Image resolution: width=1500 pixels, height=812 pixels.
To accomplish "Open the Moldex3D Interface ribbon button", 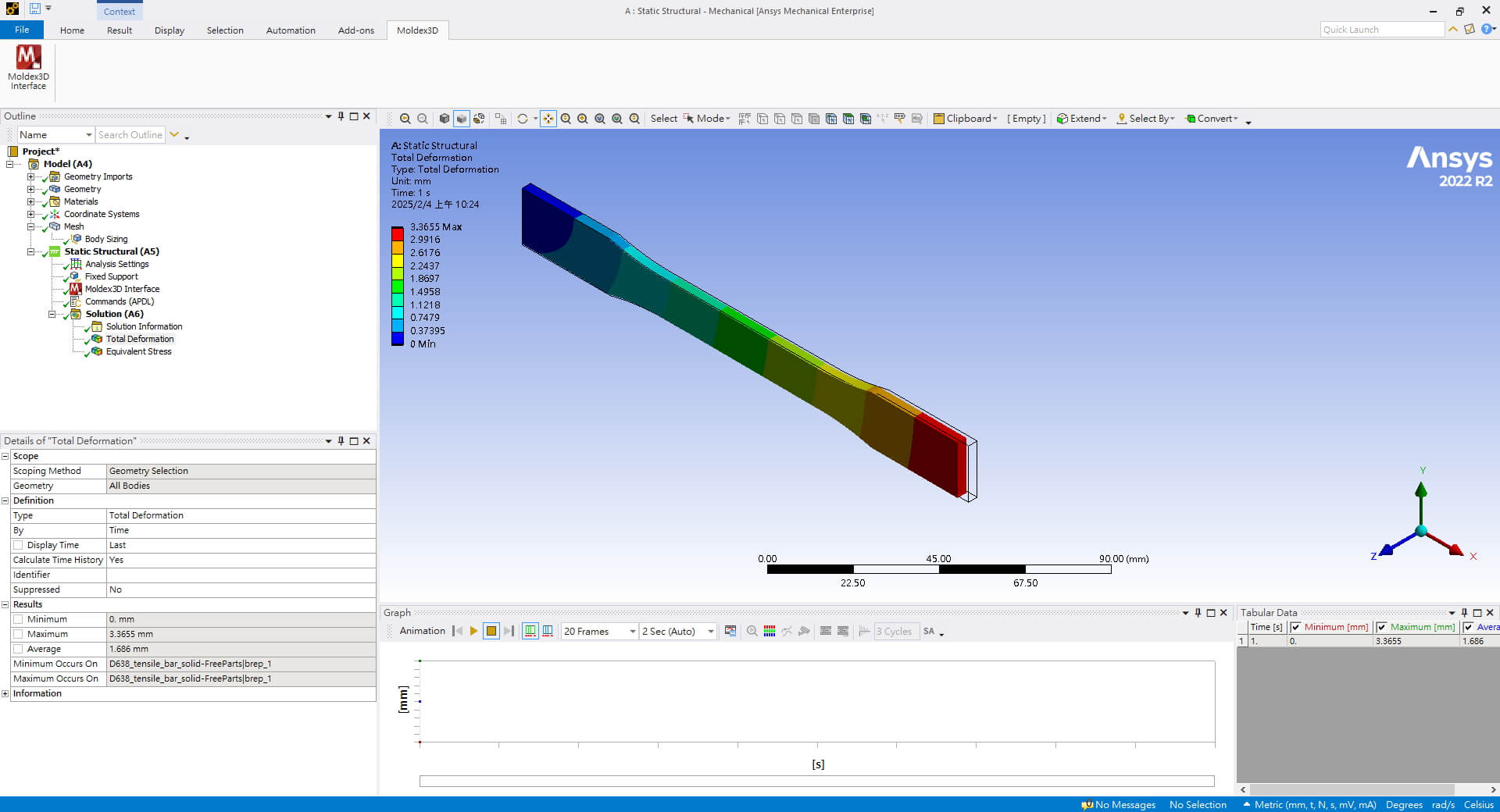I will (x=28, y=67).
